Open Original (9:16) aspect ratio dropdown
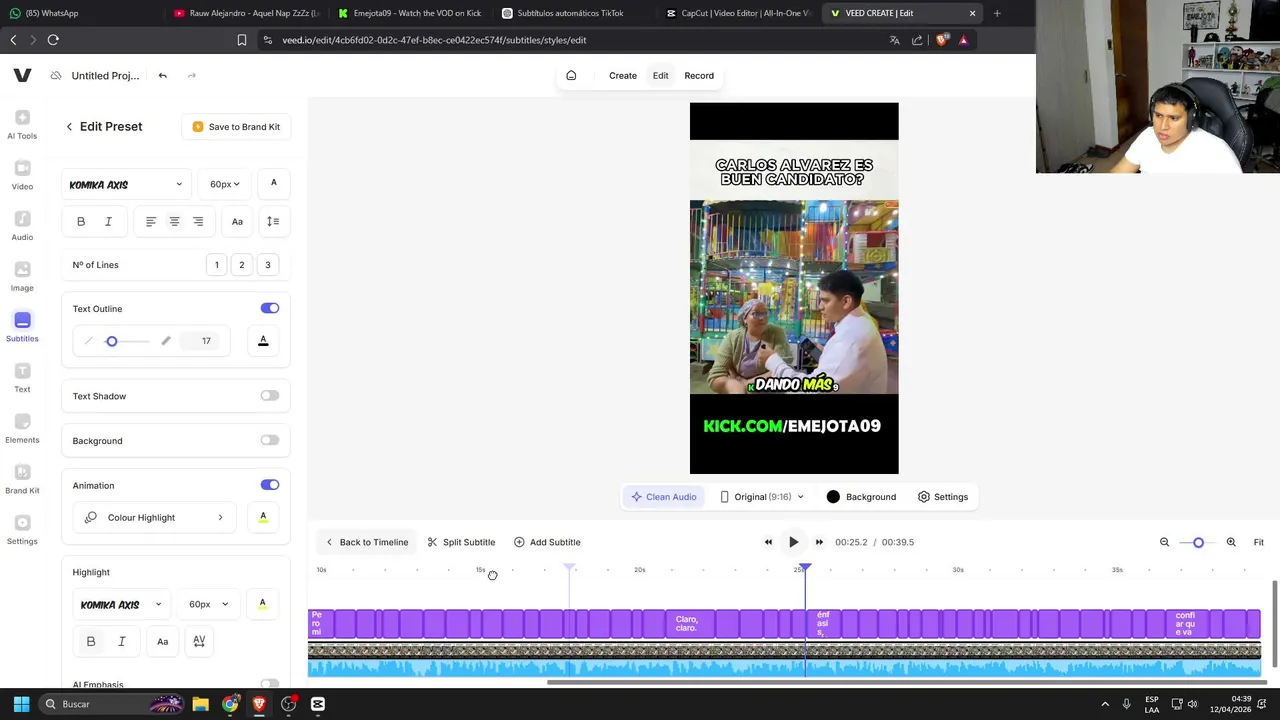Screen dimensions: 1280x720 coord(762,497)
